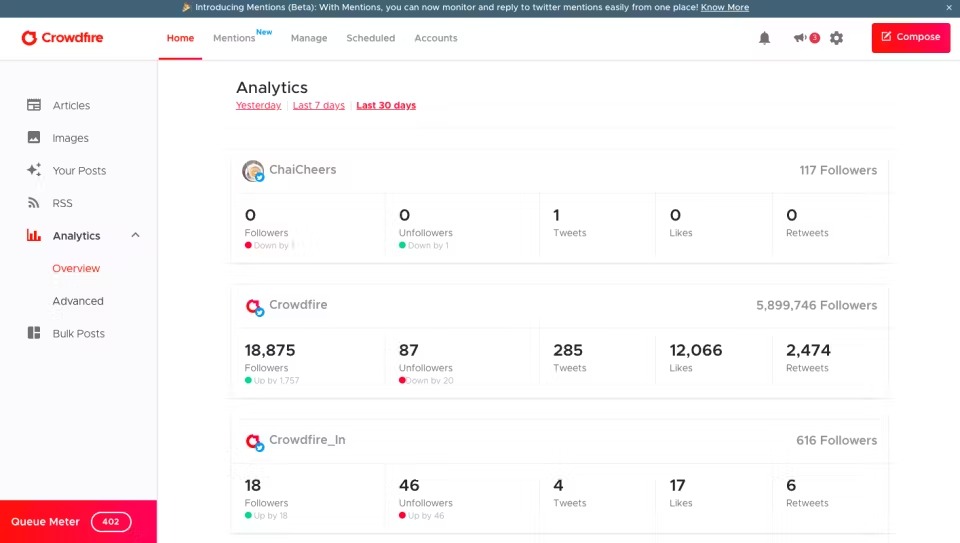Dismiss the Mentions beta announcement banner
Viewport: 960px width, 543px height.
point(949,7)
